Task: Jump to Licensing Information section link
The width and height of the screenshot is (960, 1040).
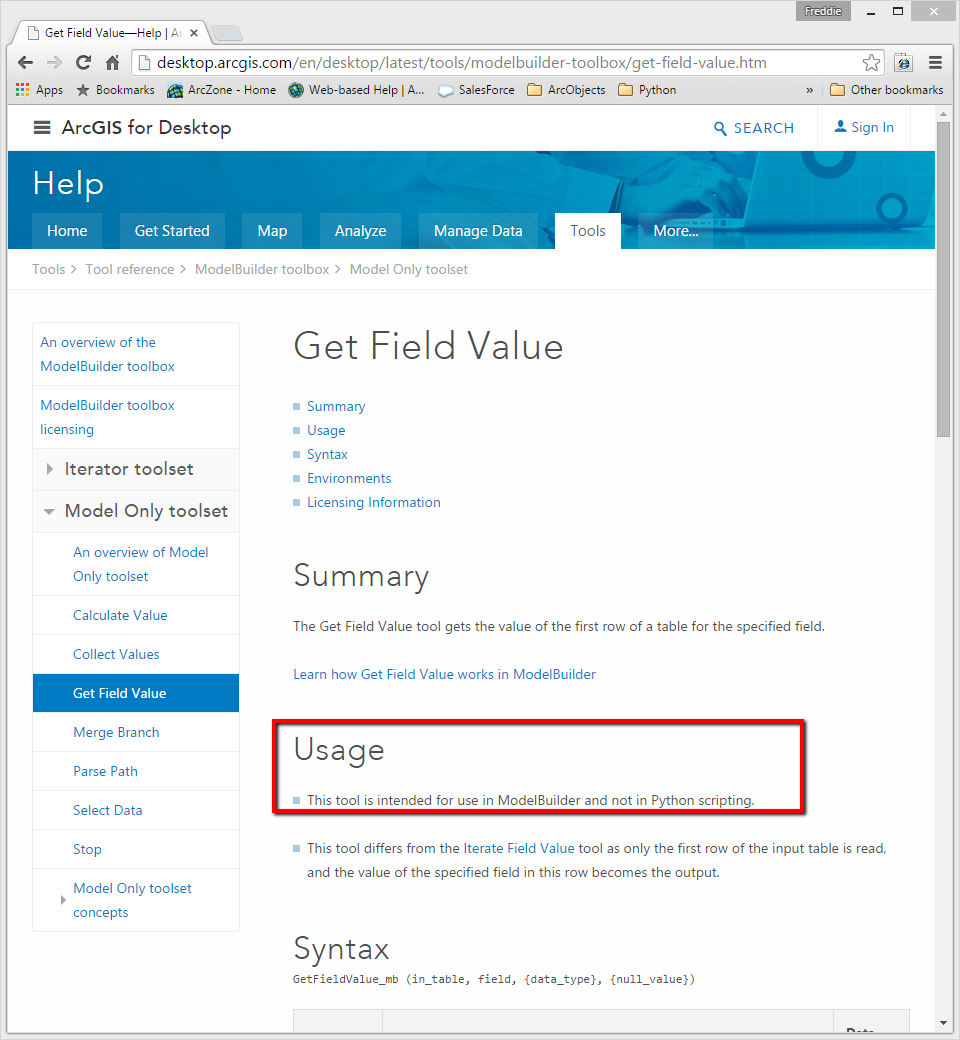Action: pos(374,502)
